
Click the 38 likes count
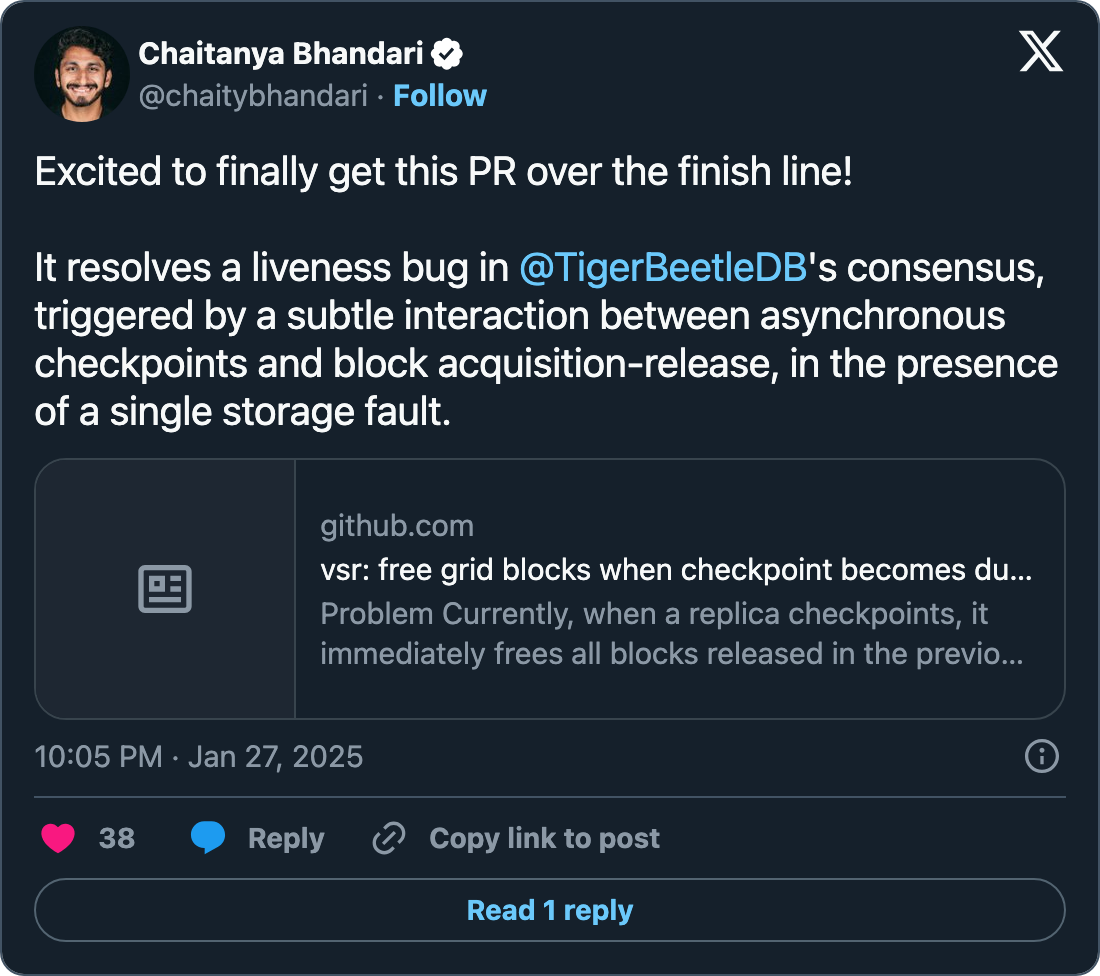click(117, 838)
